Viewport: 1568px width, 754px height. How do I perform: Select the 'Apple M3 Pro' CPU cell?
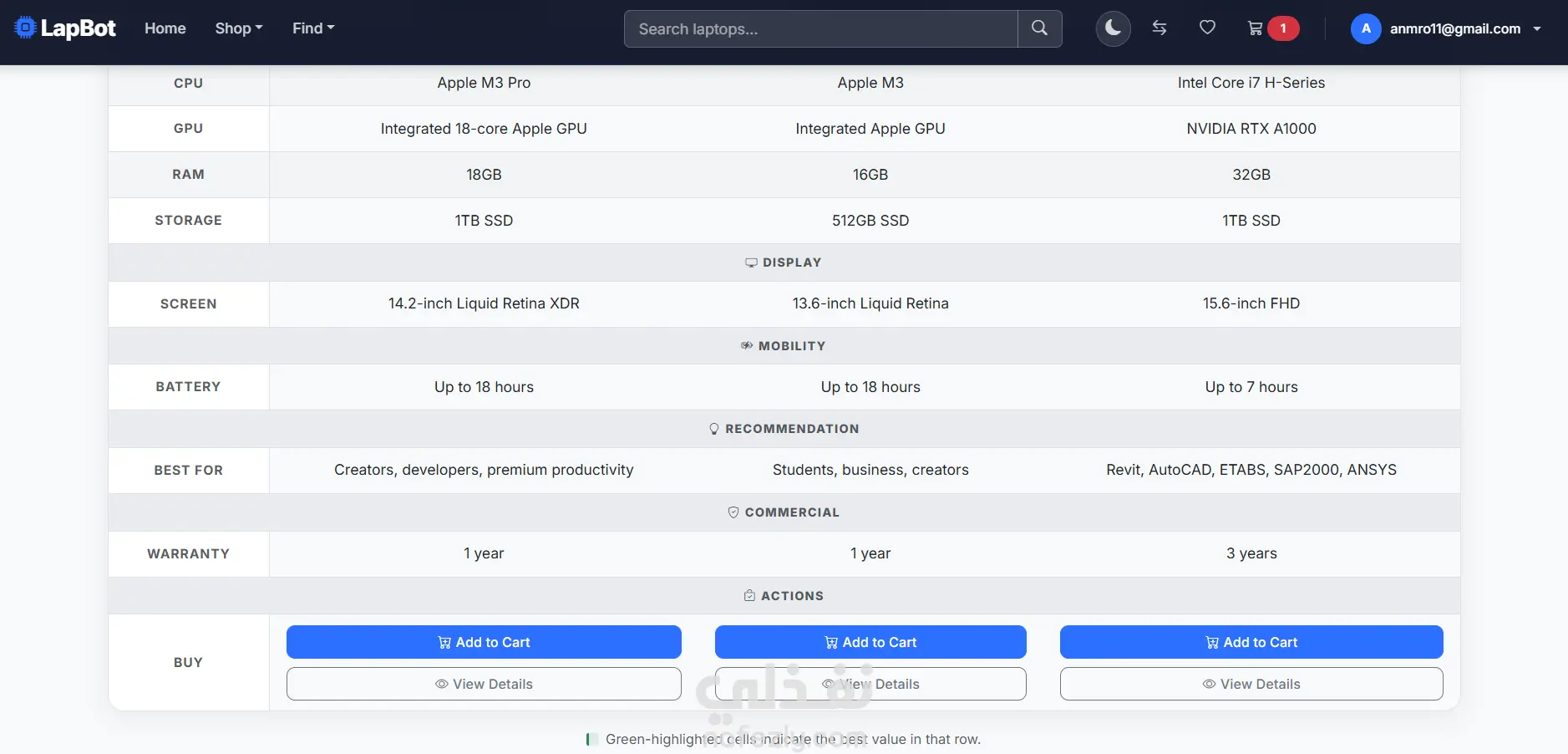484,83
